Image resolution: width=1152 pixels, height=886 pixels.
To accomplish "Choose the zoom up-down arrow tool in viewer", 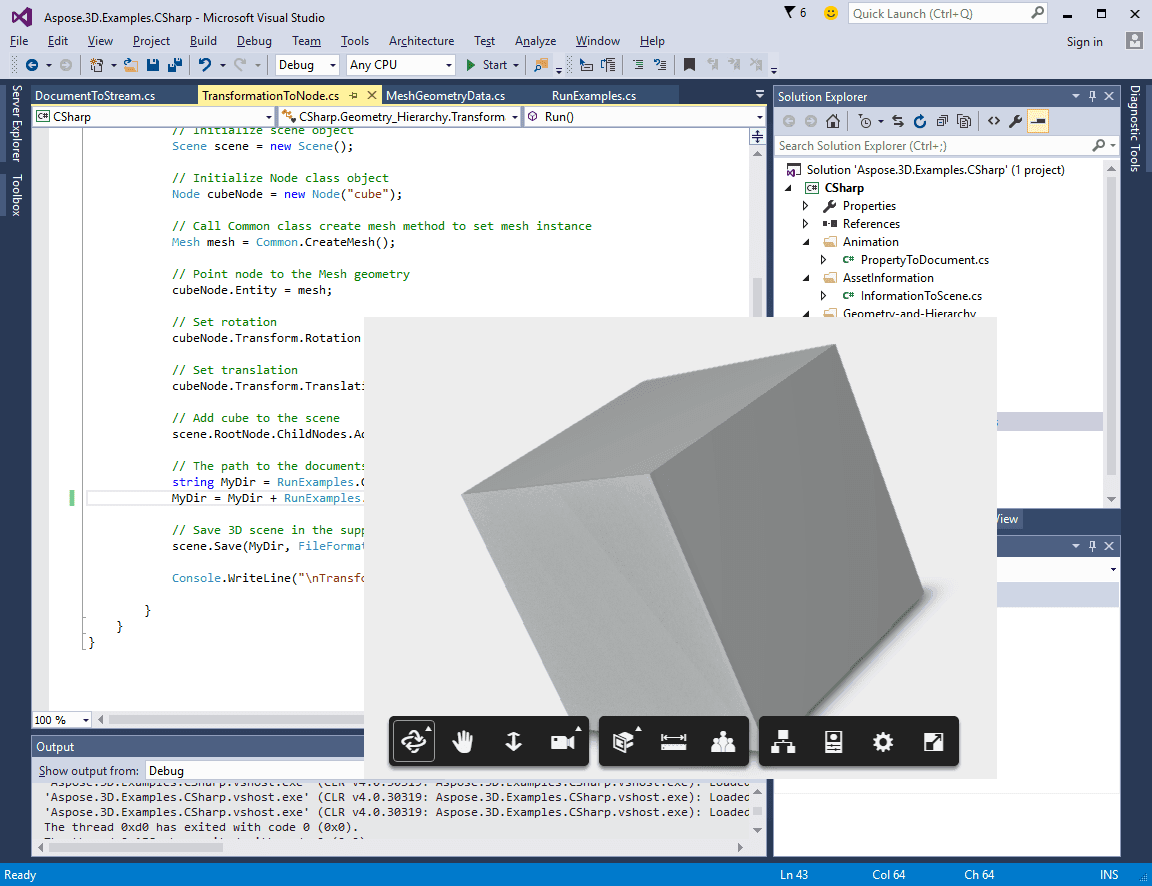I will 513,742.
